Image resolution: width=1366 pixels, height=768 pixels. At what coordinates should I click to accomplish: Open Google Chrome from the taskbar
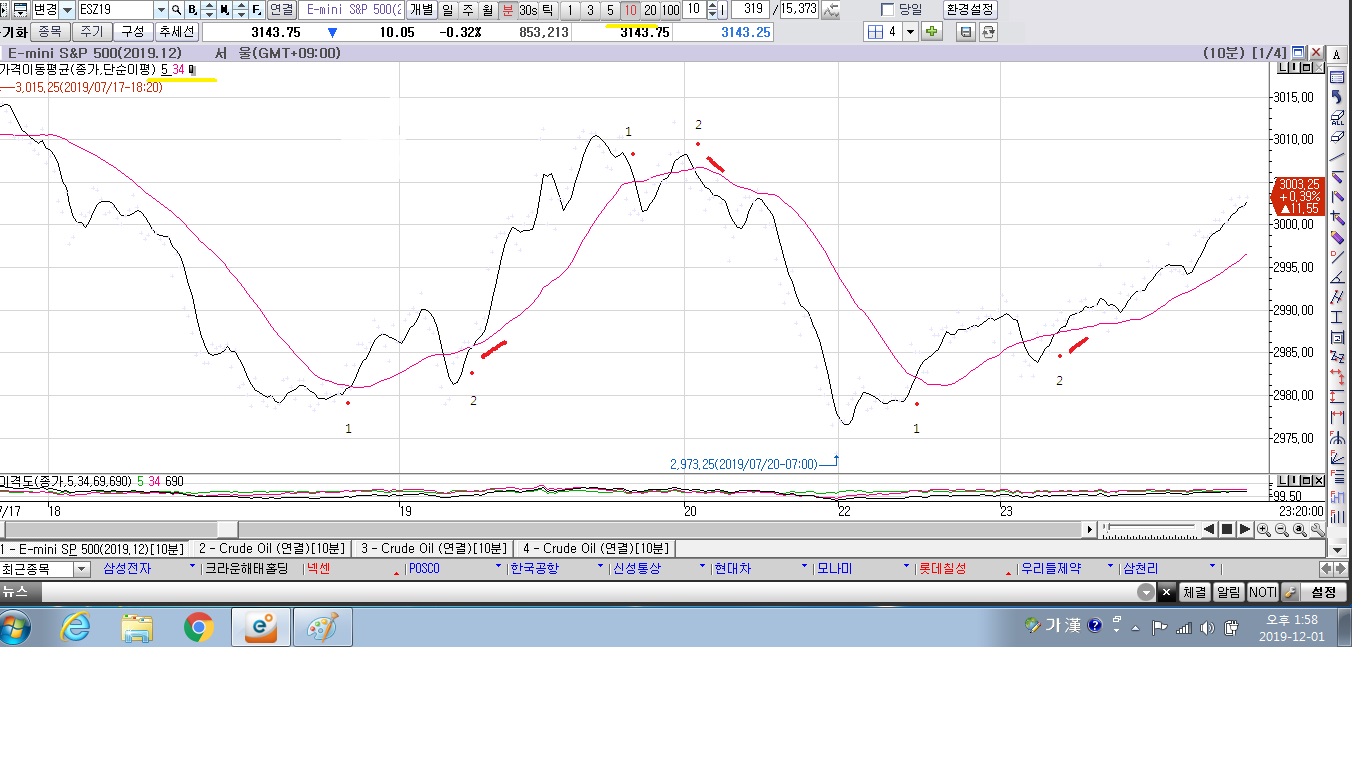pos(199,628)
